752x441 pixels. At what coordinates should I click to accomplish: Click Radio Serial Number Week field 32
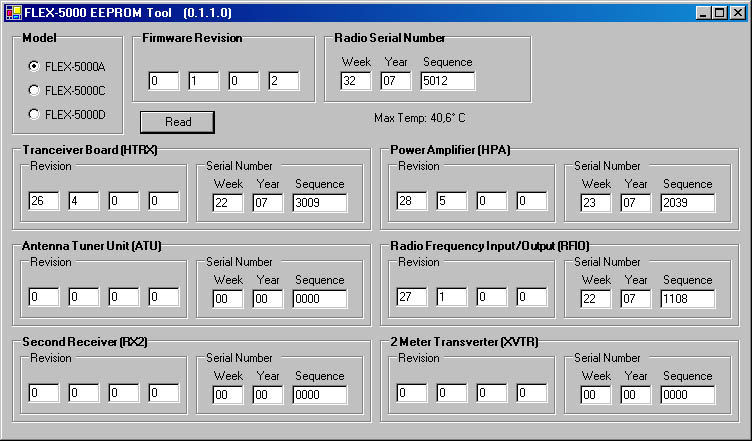[356, 81]
